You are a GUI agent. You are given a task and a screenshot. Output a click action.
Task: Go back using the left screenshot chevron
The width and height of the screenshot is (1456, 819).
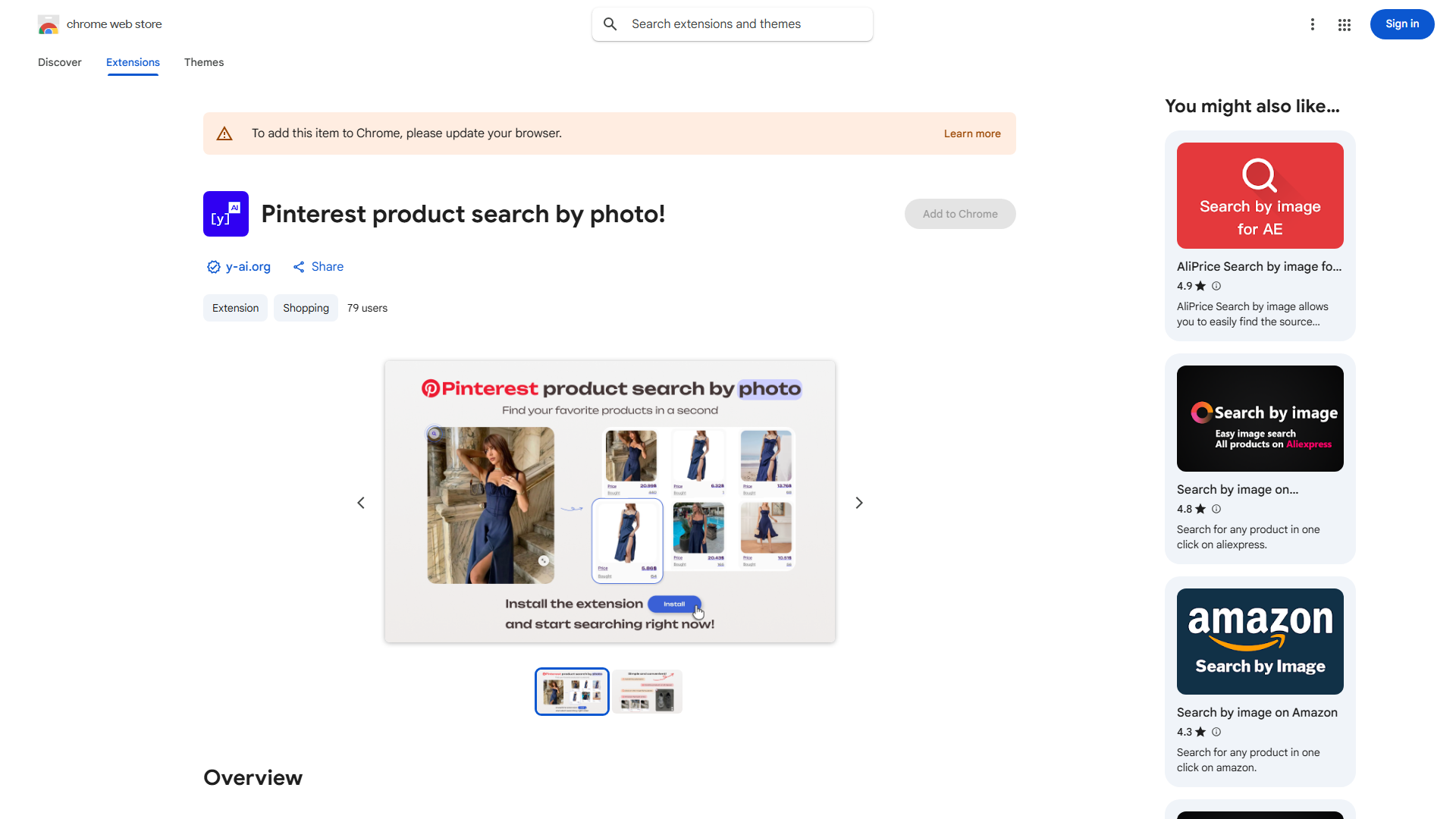(361, 502)
